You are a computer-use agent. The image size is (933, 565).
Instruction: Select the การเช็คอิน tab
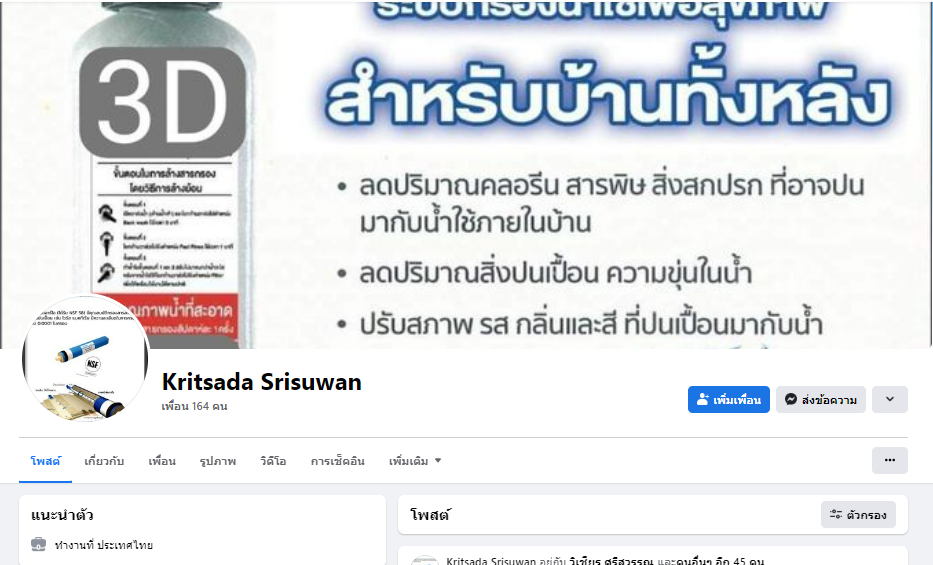tap(337, 461)
